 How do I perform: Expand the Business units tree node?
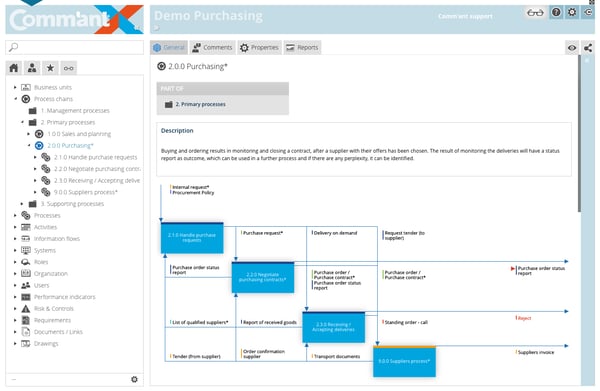coord(15,87)
